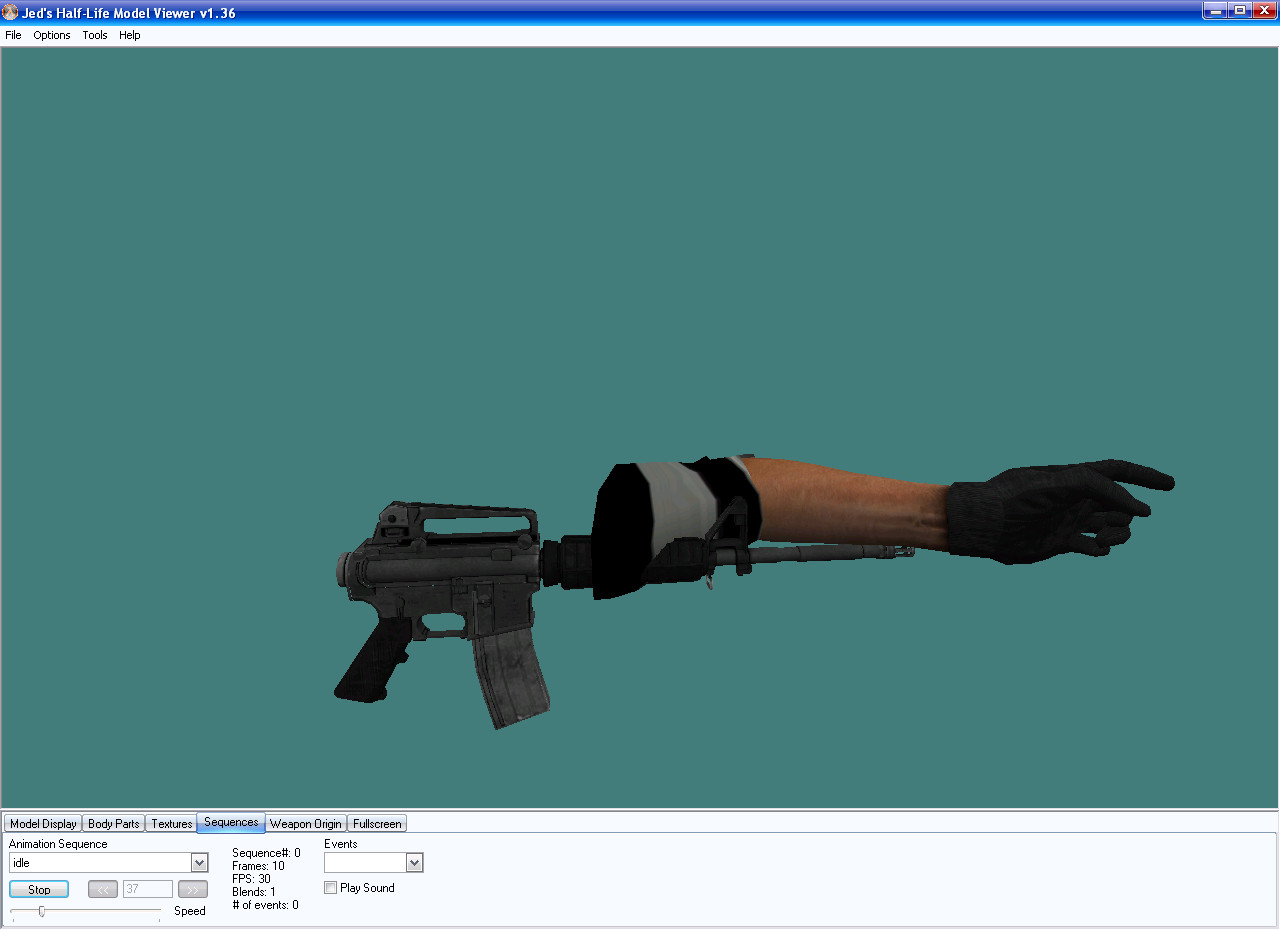Select the Sequences tab

231,823
